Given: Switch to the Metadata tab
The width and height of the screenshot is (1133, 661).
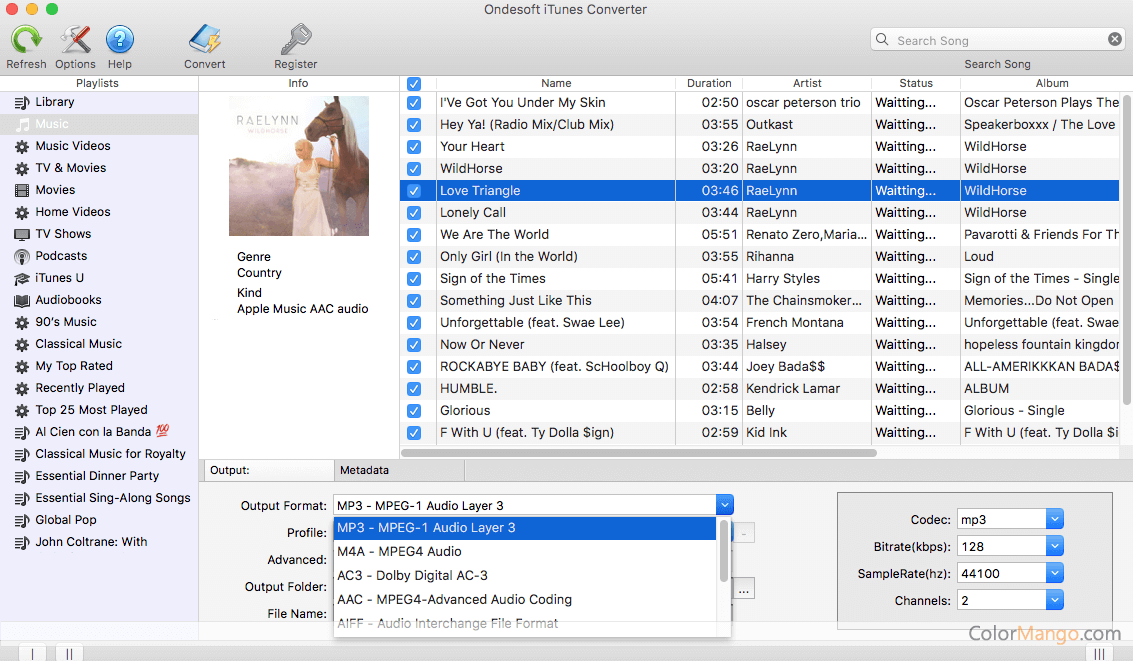Looking at the screenshot, I should [364, 470].
